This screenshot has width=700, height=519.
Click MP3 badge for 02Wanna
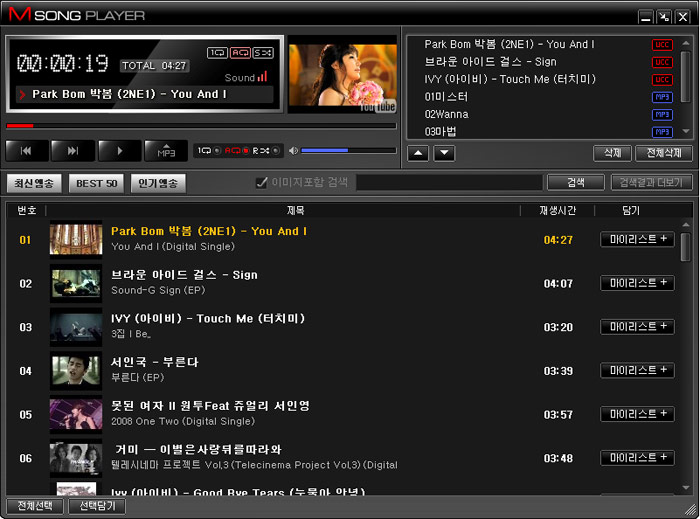pos(662,114)
